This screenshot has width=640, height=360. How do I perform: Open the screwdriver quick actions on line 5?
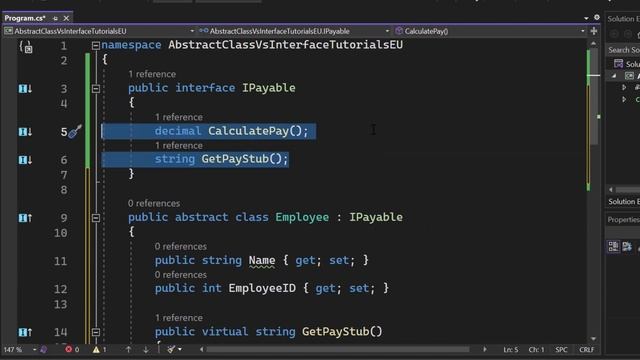pyautogui.click(x=75, y=131)
